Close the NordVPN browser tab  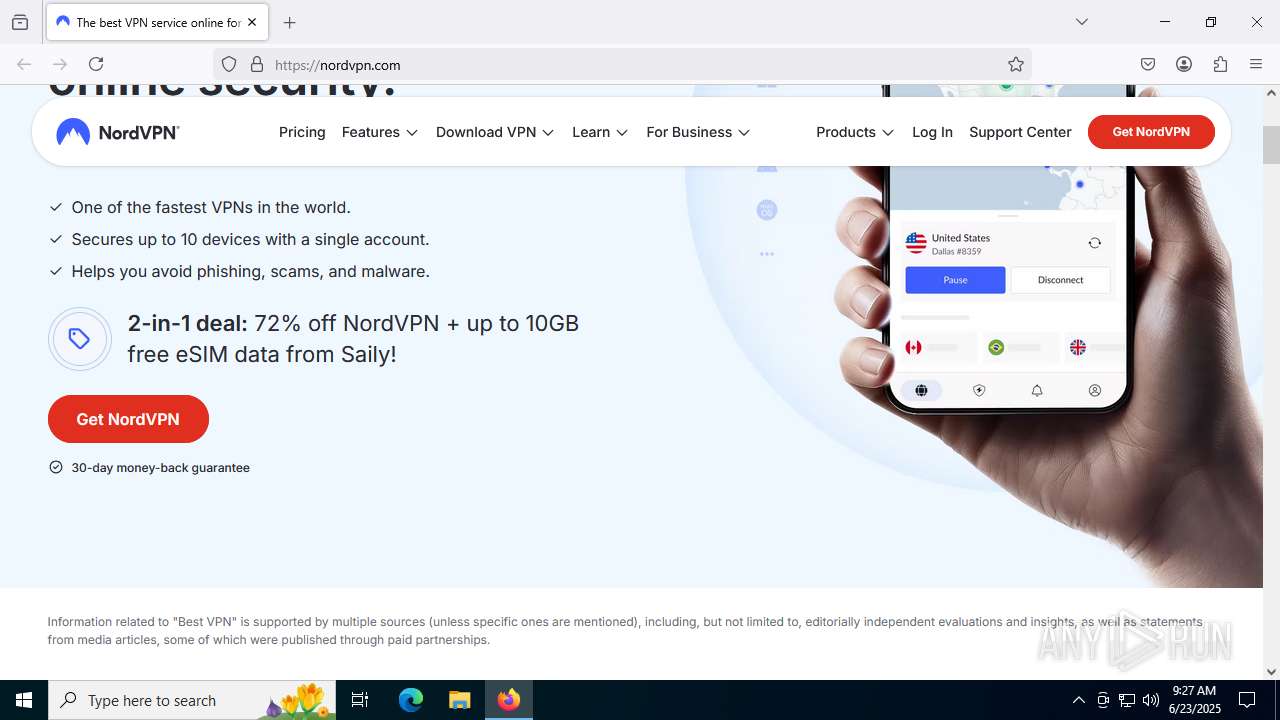(x=253, y=22)
